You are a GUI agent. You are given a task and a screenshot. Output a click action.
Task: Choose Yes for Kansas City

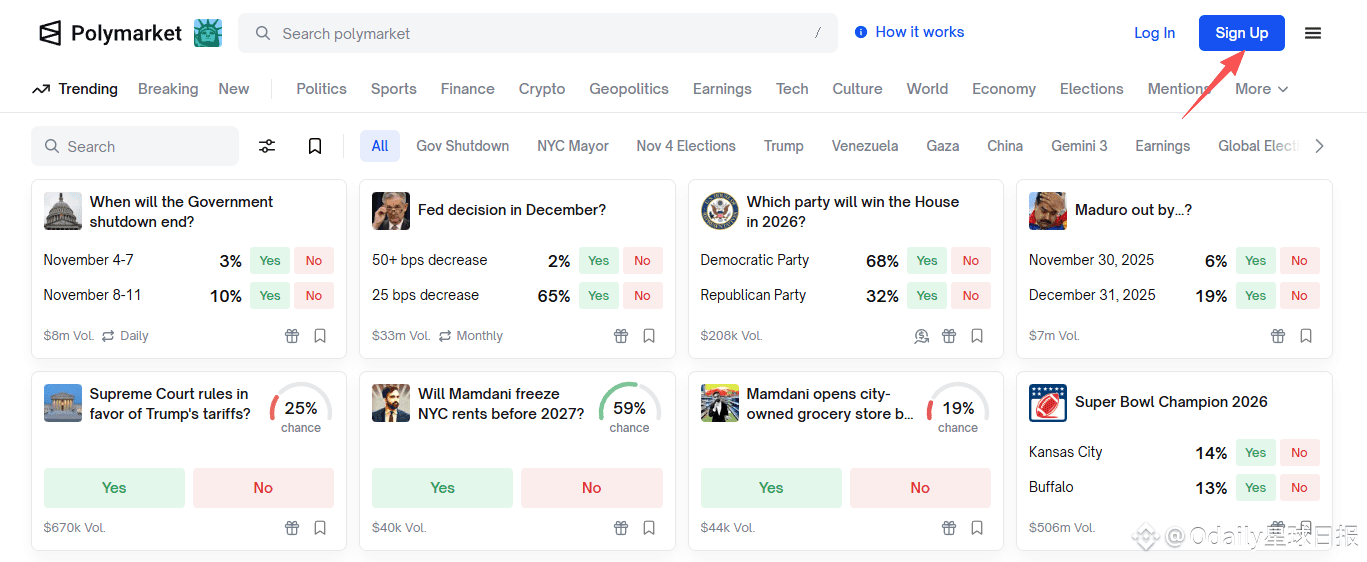1256,453
